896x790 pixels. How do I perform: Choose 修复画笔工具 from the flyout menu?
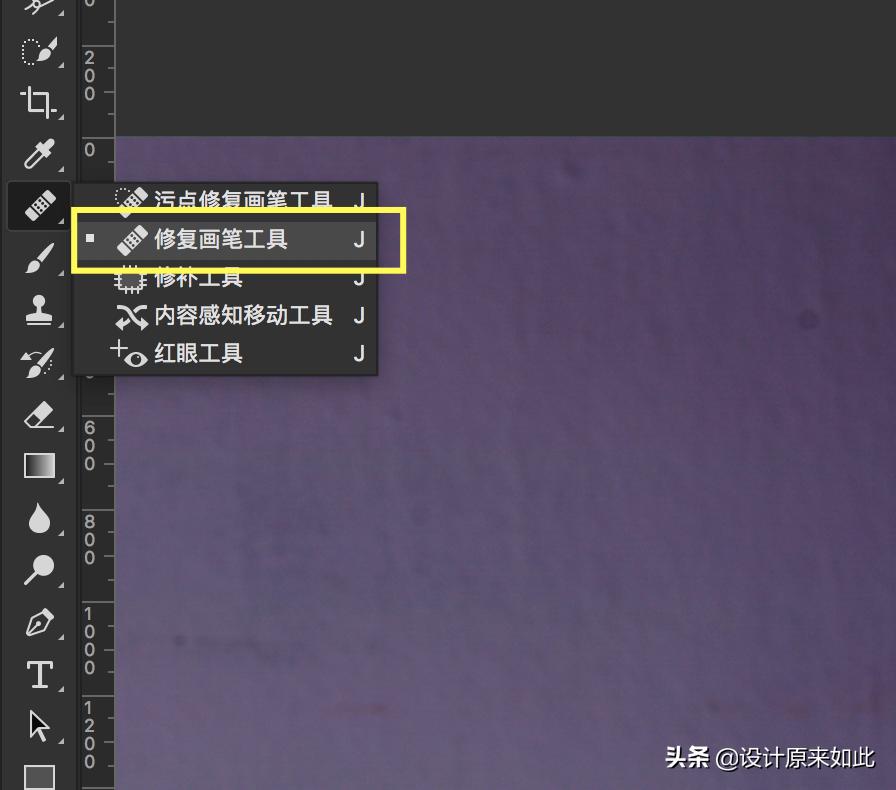[230, 239]
